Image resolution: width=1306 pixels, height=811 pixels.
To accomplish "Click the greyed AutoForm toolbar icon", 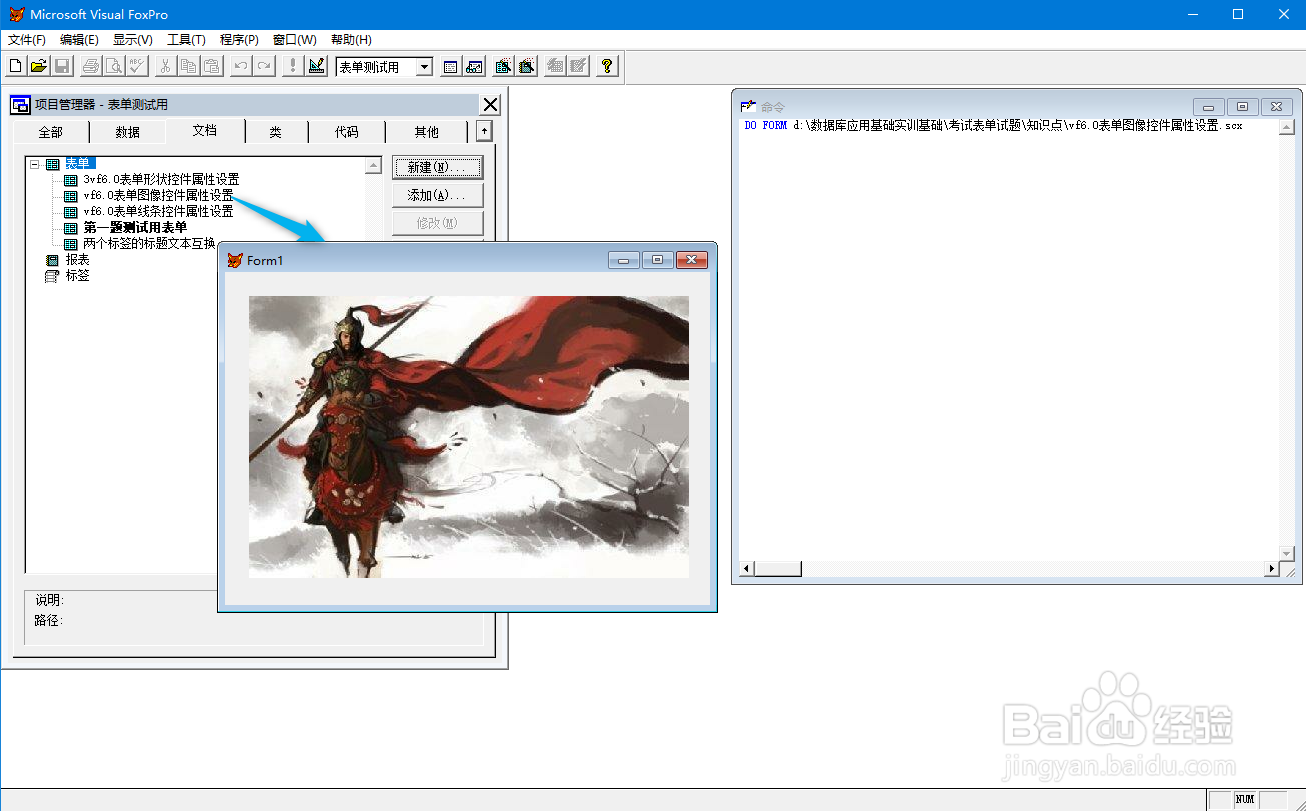I will point(555,67).
